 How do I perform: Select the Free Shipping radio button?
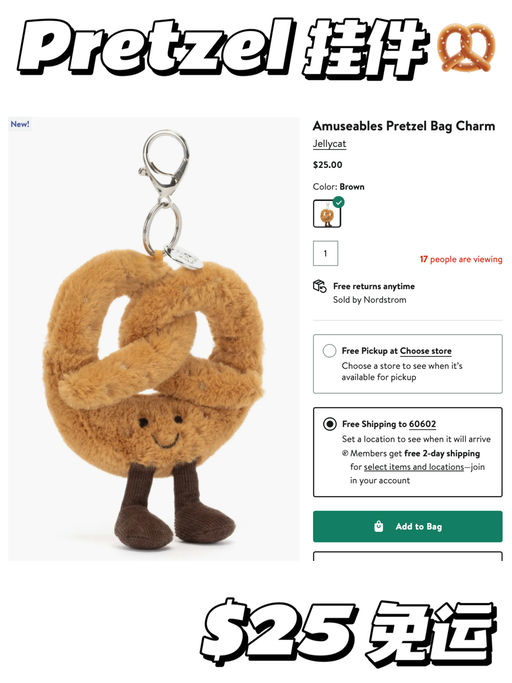click(330, 424)
